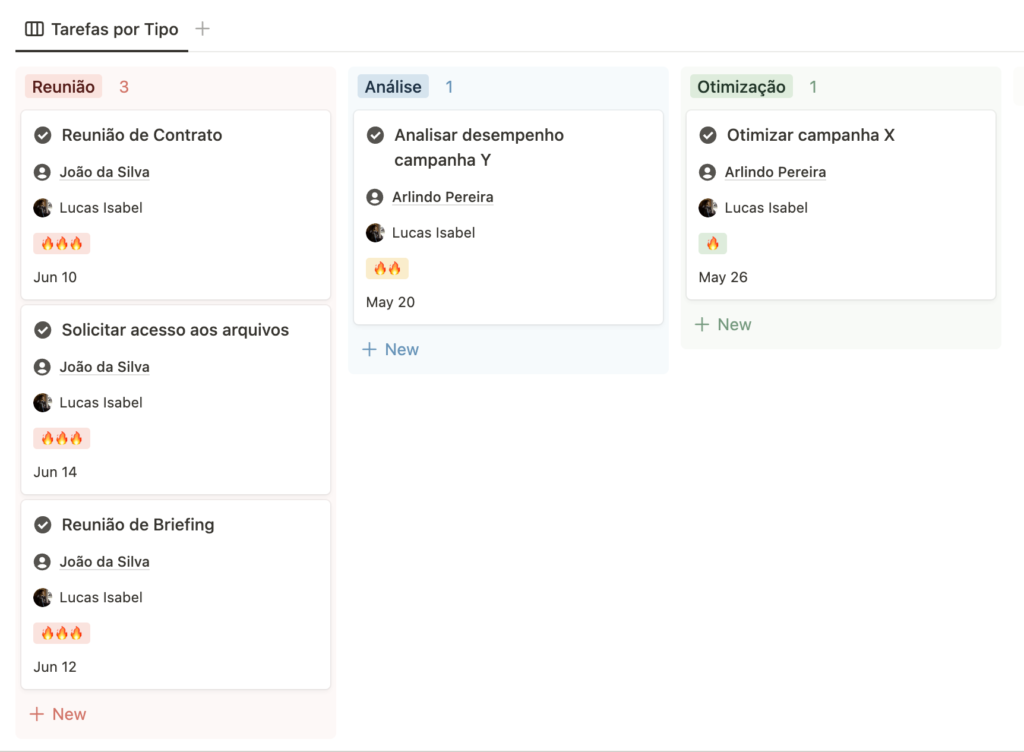Toggle the check circle on Reunião de Contrato
This screenshot has width=1024, height=752.
click(x=43, y=135)
